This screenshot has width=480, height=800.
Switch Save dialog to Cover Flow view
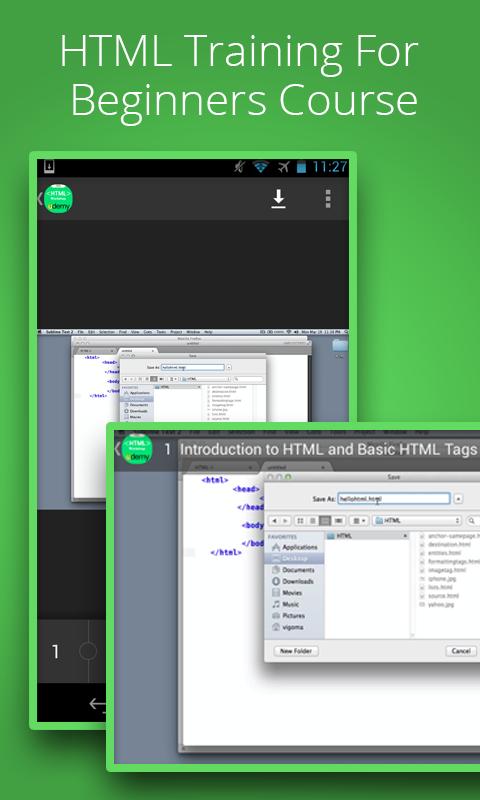click(338, 520)
